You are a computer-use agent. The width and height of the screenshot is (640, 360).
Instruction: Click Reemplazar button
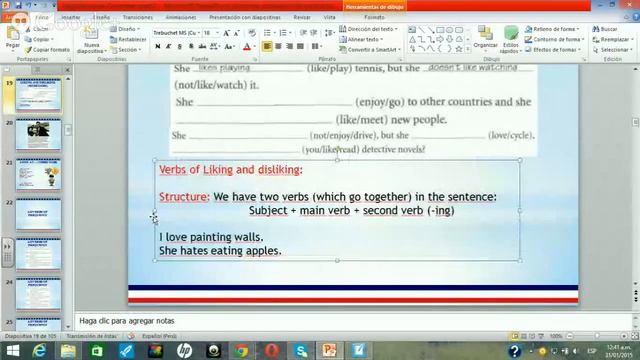(x=613, y=39)
